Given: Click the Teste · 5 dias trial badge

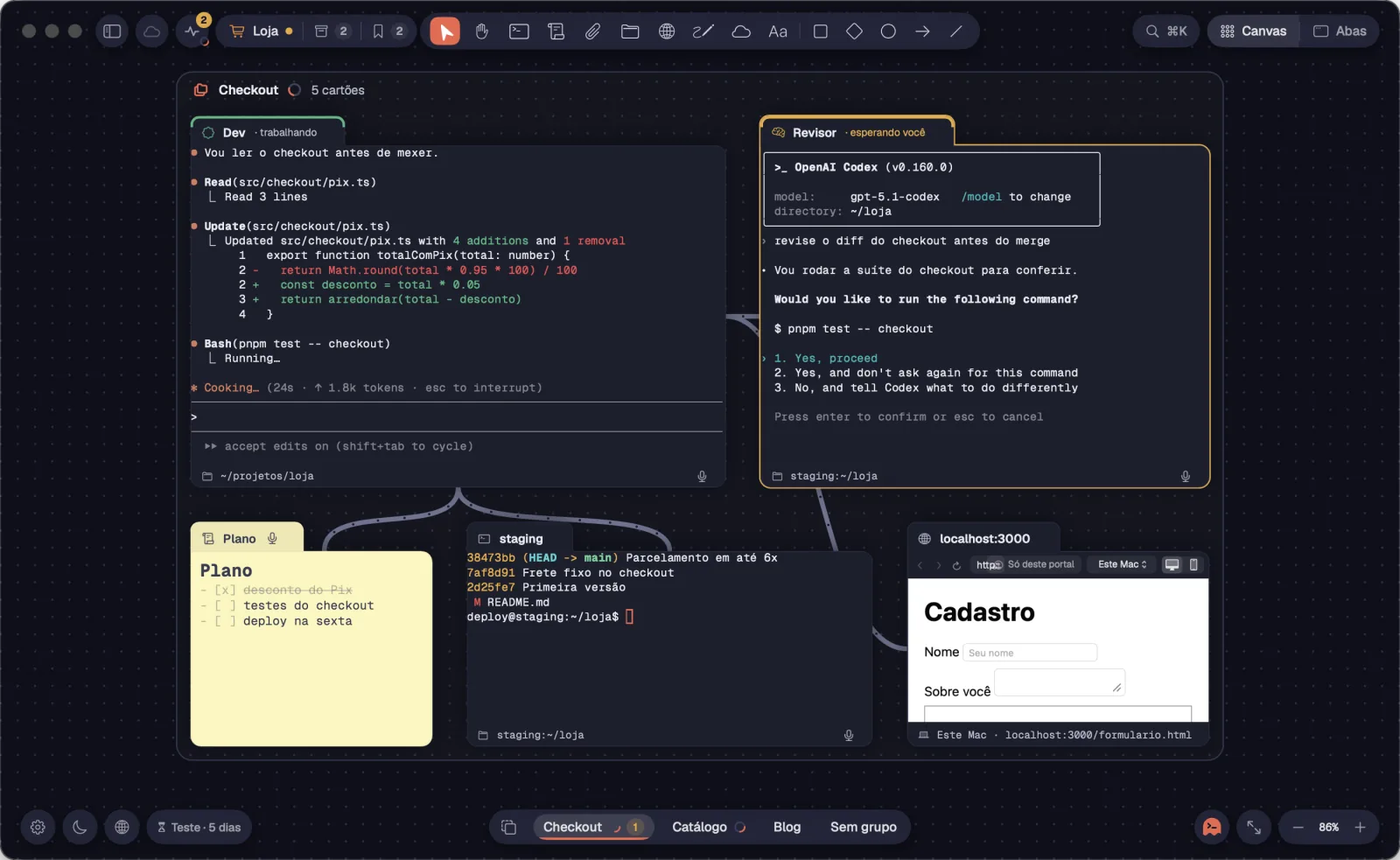Looking at the screenshot, I should [199, 827].
